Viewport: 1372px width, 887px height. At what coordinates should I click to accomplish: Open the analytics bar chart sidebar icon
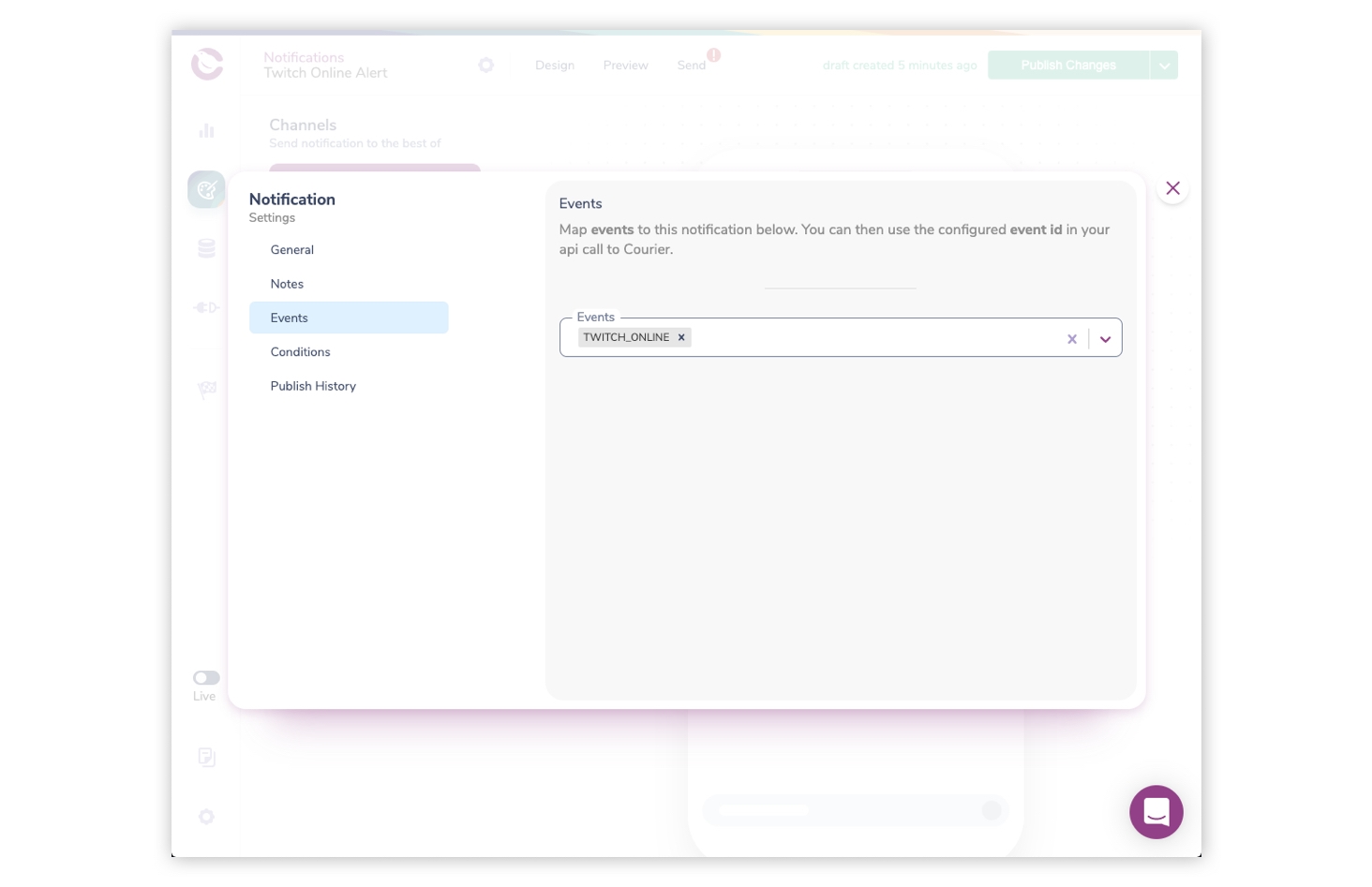(206, 130)
